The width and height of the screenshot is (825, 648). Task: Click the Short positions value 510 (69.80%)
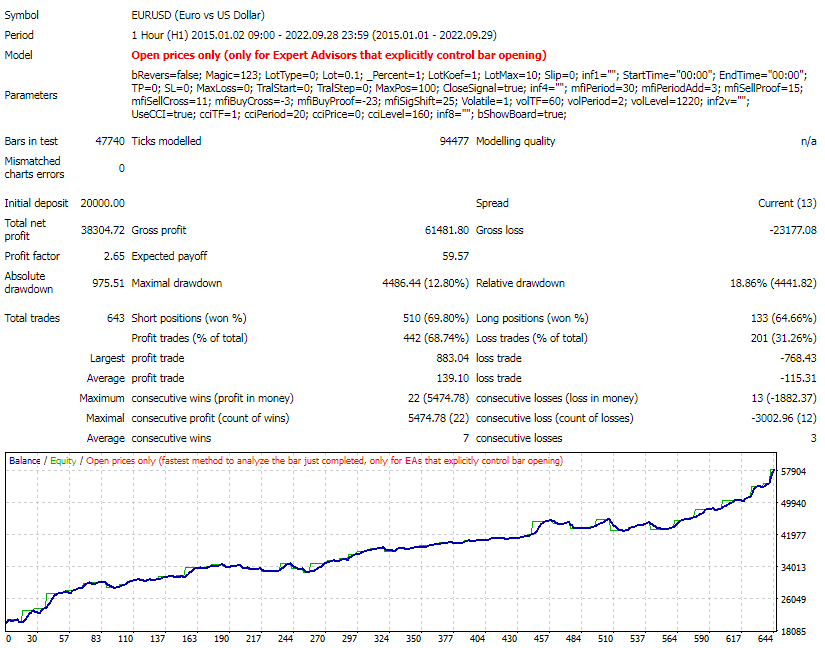point(436,318)
